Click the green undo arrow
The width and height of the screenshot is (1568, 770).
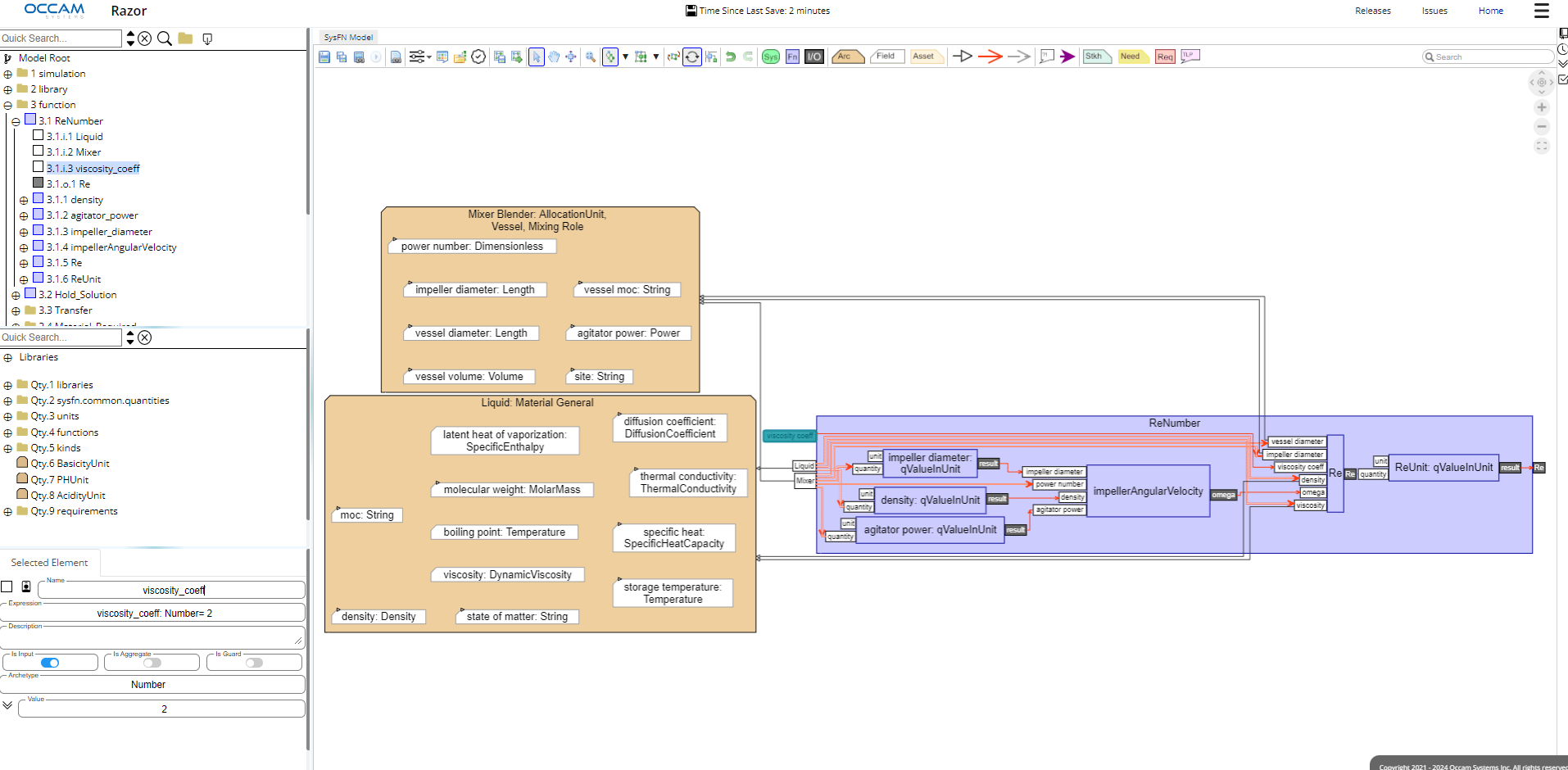point(730,57)
